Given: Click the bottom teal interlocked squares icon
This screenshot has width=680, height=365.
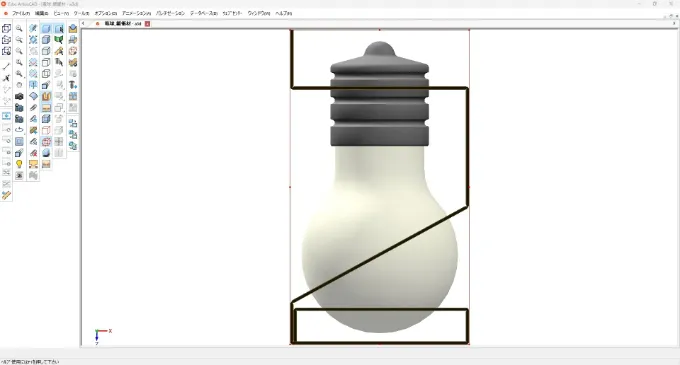Looking at the screenshot, I should [73, 146].
